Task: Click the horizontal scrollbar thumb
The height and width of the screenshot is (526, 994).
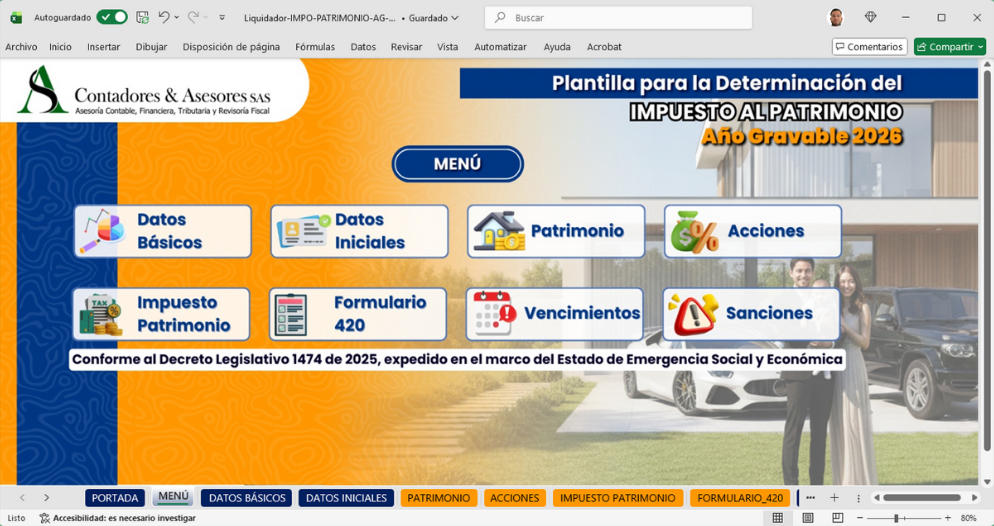Action: [x=922, y=498]
